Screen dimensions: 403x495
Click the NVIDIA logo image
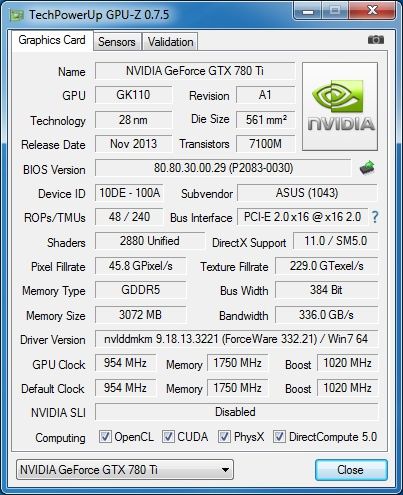click(x=340, y=106)
